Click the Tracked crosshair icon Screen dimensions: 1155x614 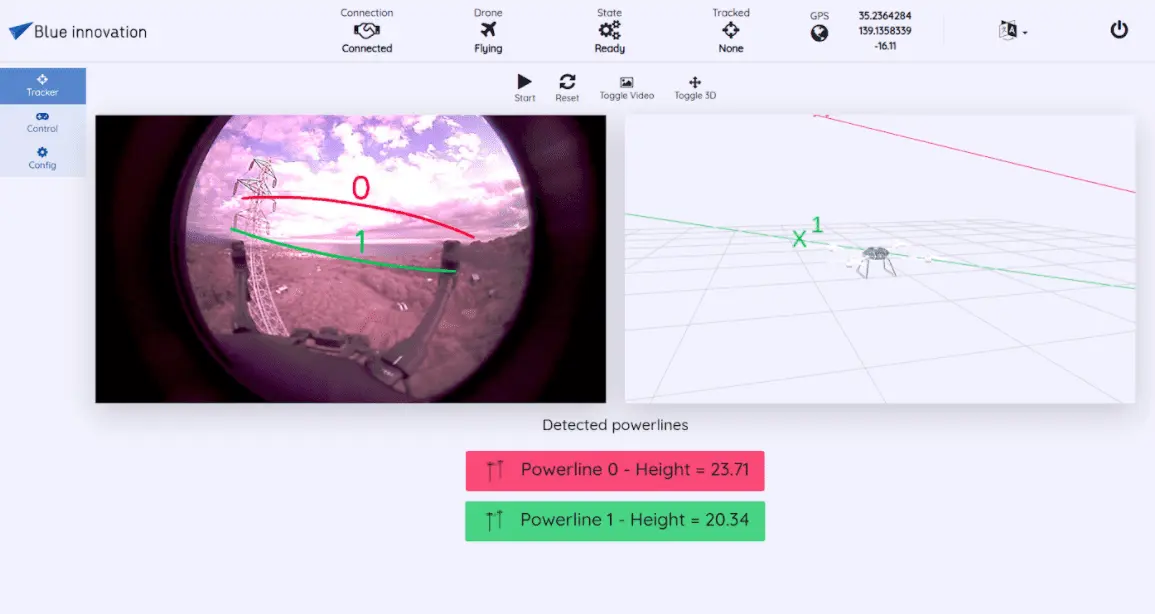coord(730,31)
